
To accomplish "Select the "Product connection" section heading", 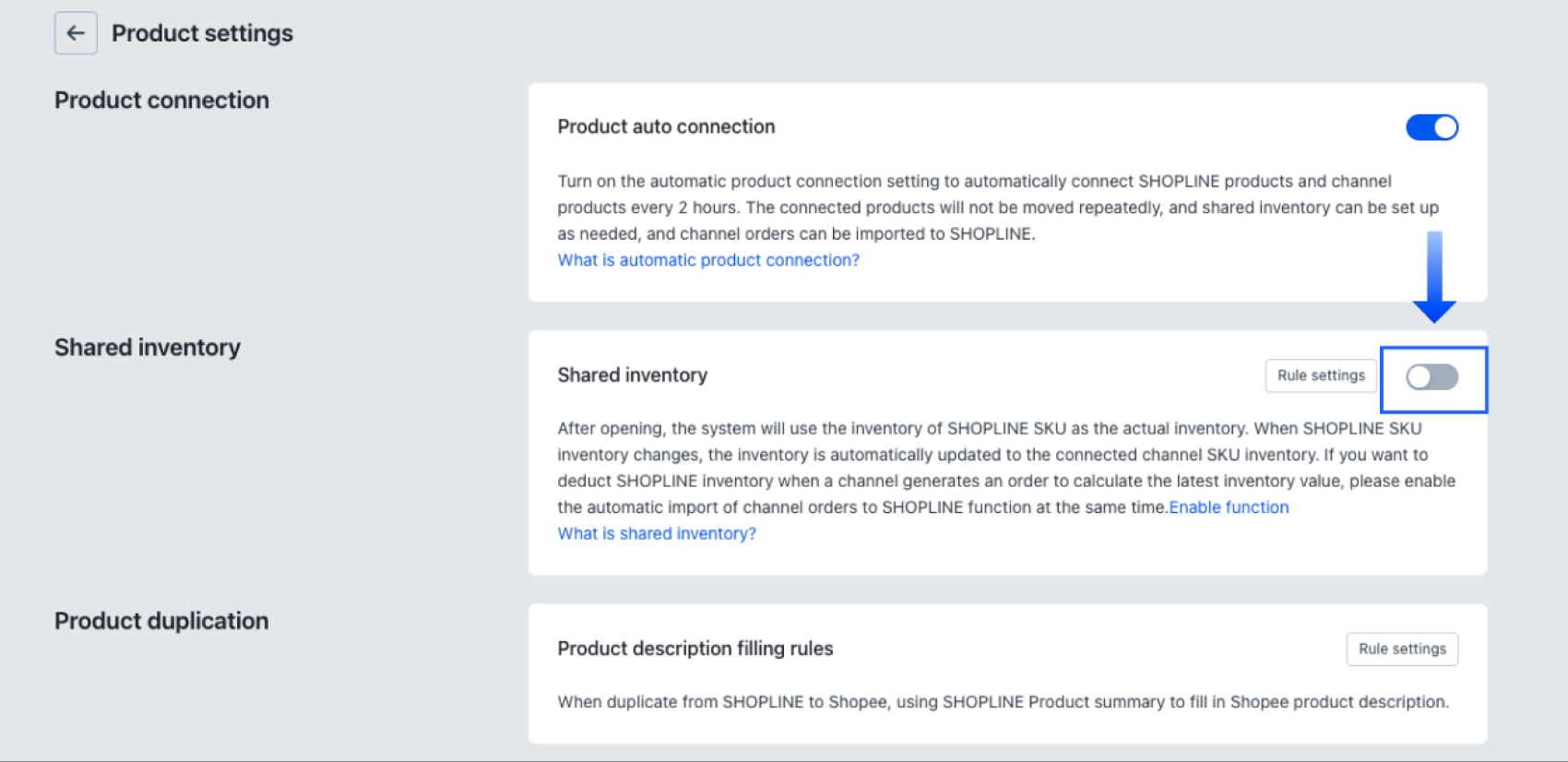I will (161, 100).
